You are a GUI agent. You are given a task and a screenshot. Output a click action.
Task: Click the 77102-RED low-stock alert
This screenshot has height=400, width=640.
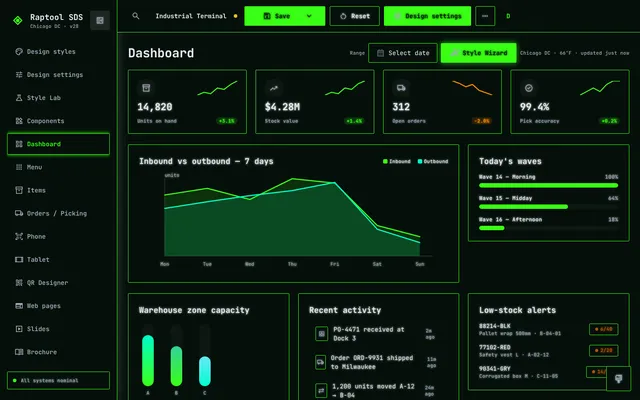[548, 351]
